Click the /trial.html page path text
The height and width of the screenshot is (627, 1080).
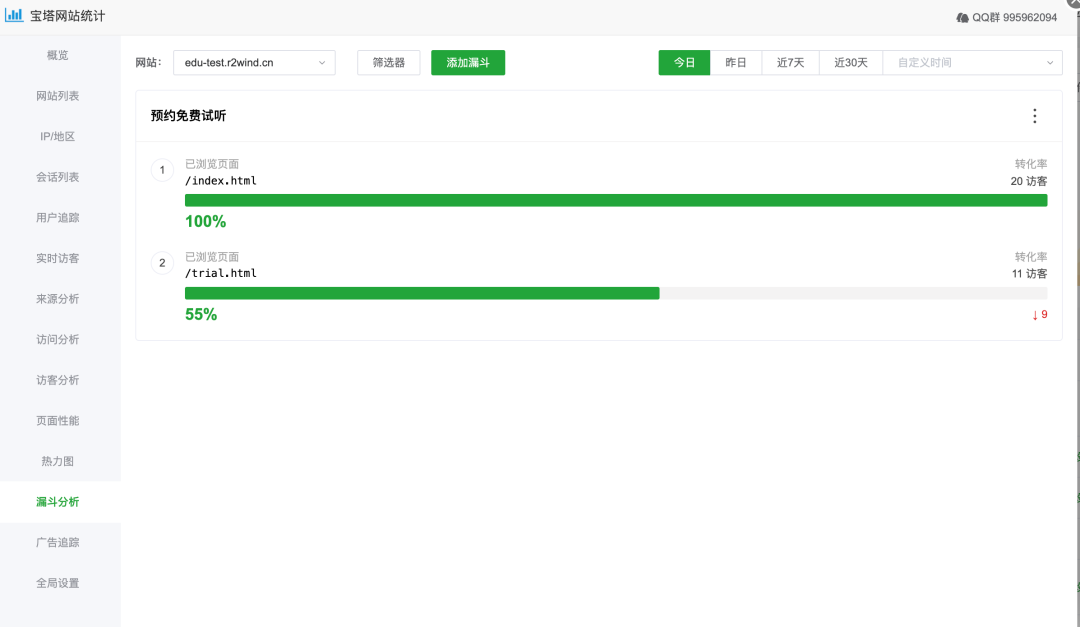[x=220, y=274]
